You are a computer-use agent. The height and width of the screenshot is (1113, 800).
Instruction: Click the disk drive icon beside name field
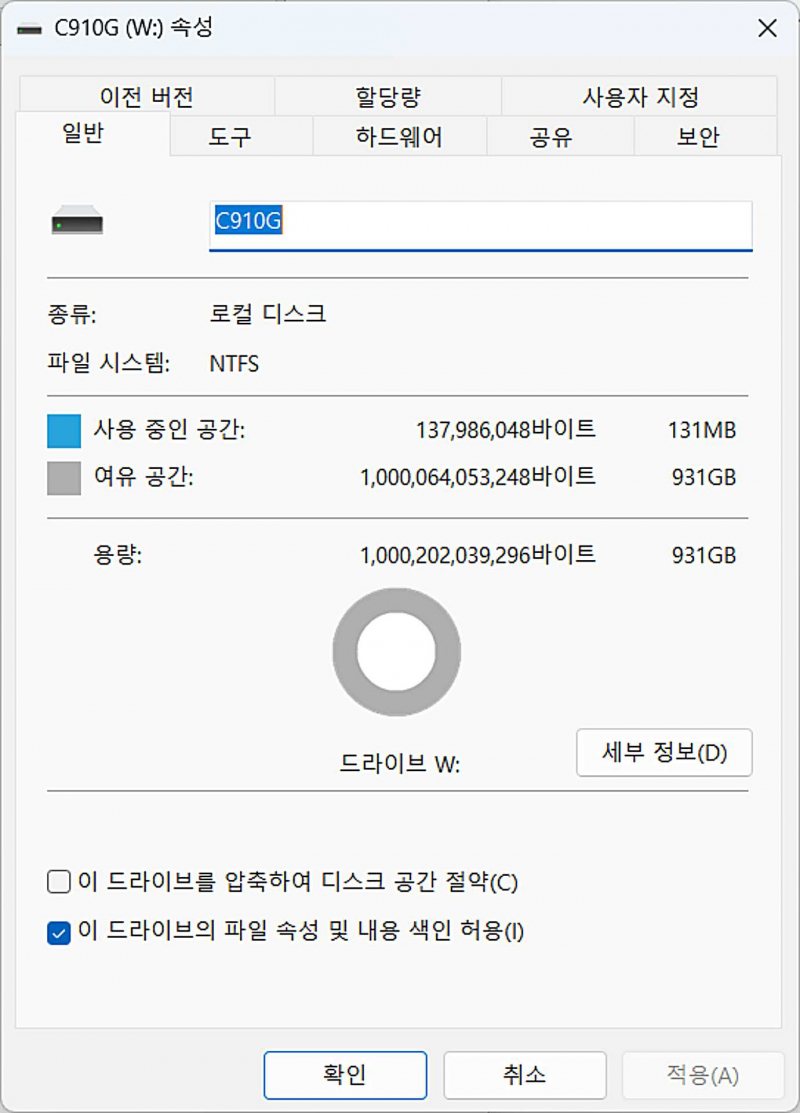click(77, 221)
